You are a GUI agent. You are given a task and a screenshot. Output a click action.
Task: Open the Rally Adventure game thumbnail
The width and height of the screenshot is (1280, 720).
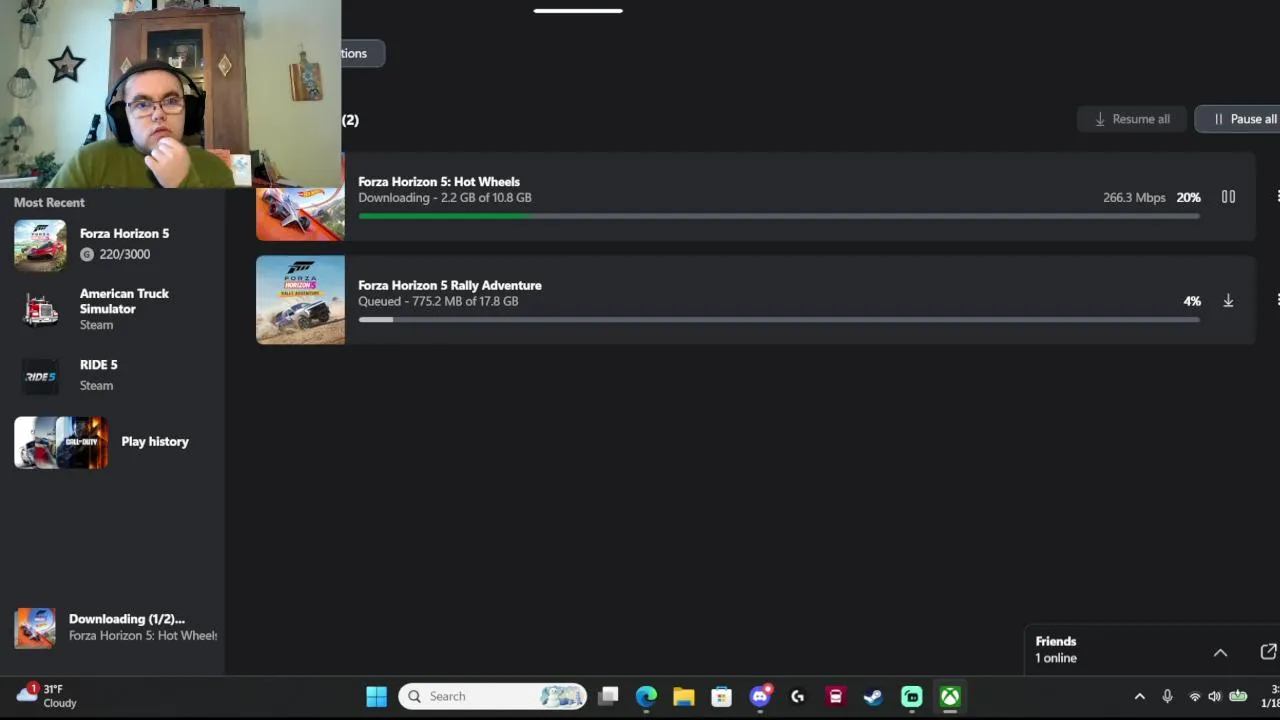300,300
